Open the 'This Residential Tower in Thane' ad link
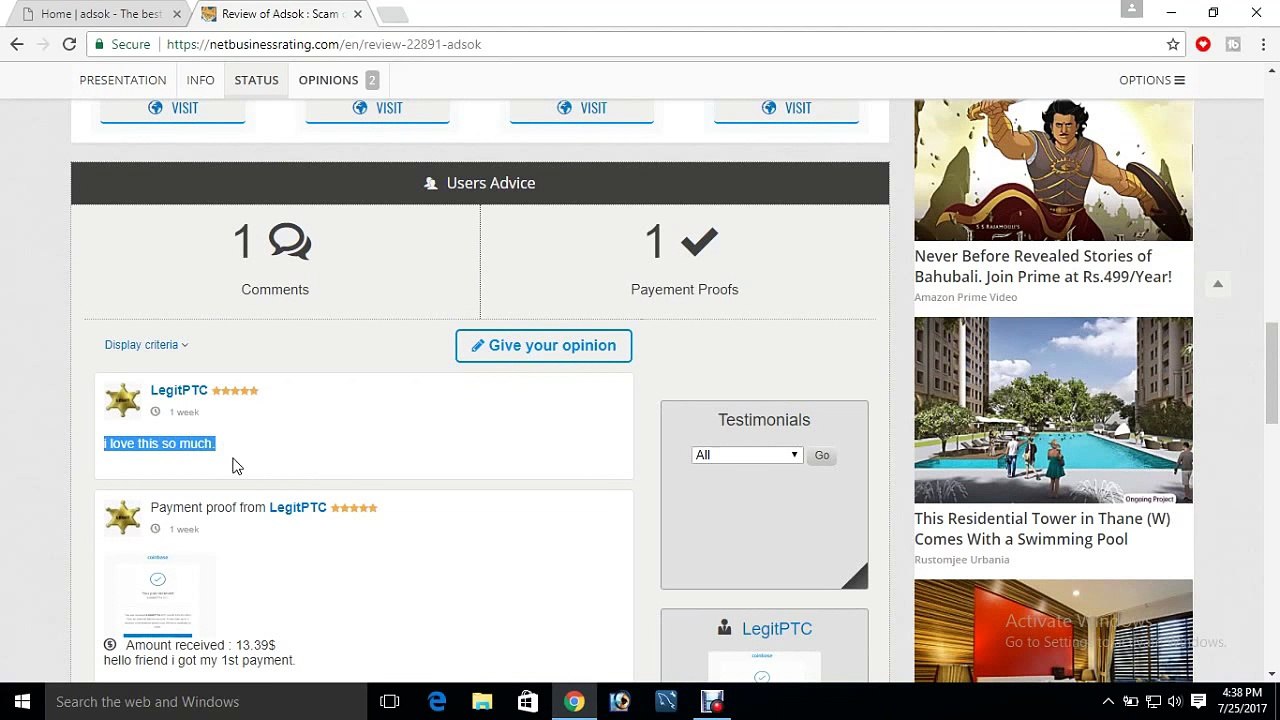The image size is (1280, 720). point(1042,528)
